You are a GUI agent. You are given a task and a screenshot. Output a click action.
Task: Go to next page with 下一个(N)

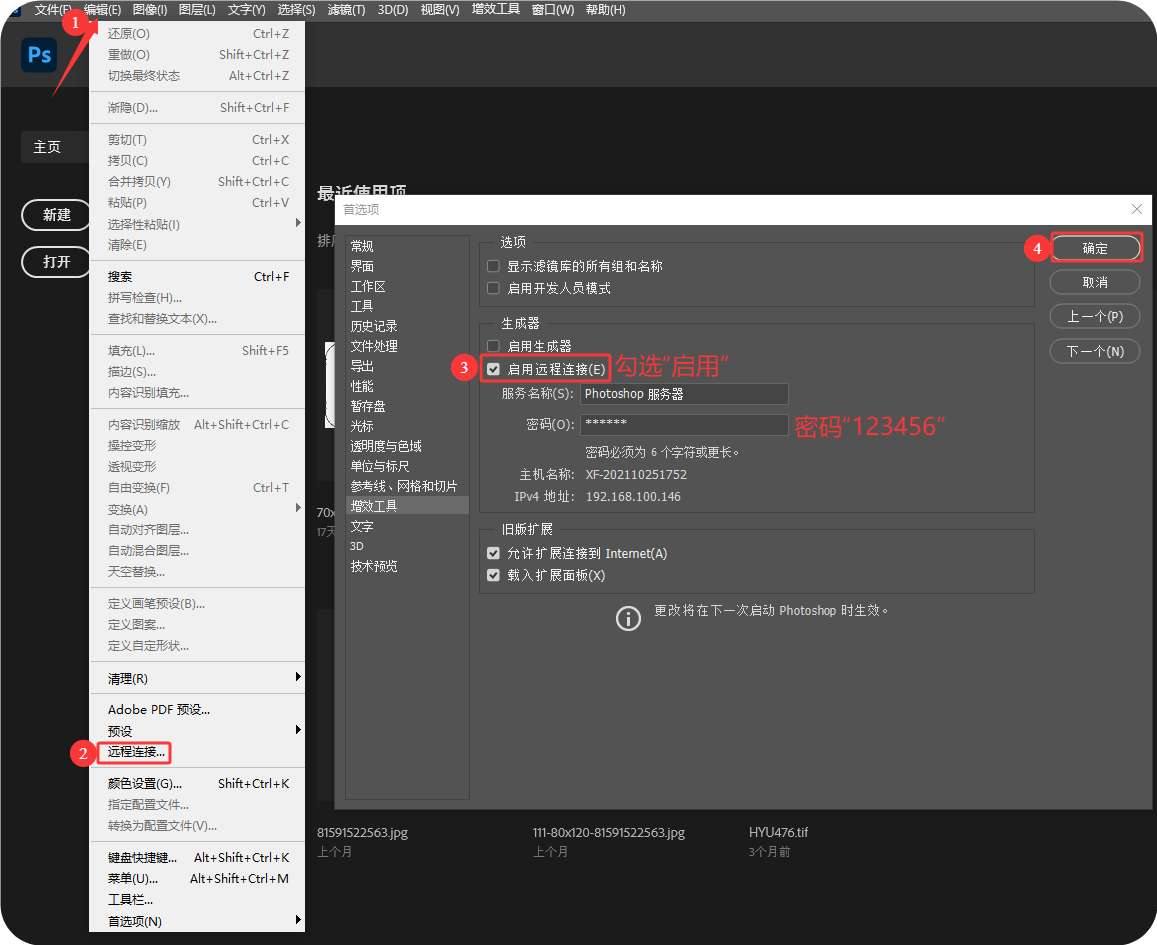(x=1095, y=351)
